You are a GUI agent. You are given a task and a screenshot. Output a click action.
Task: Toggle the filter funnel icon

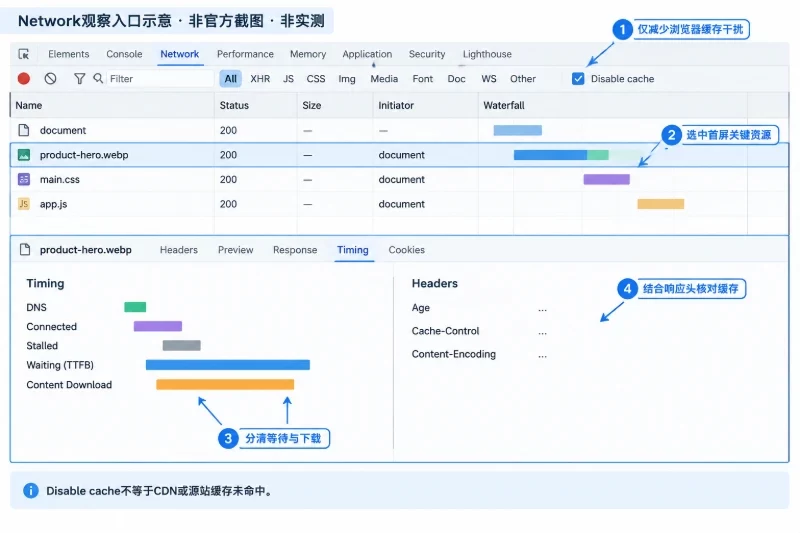(x=80, y=79)
